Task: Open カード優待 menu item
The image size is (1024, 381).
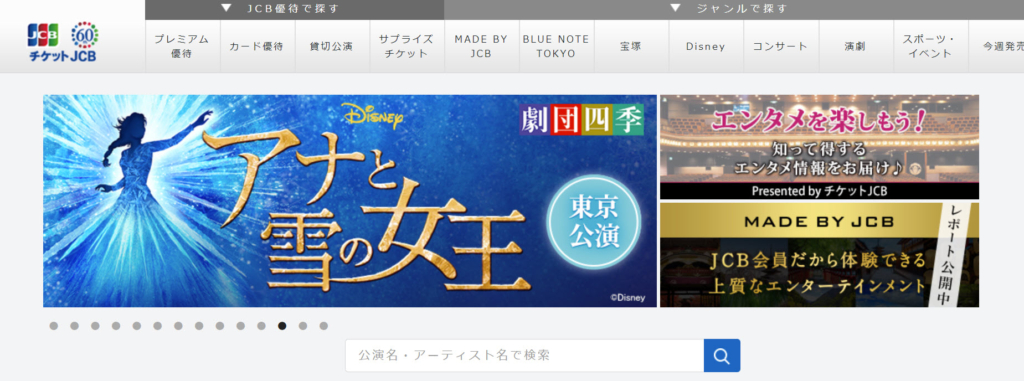Action: point(257,46)
